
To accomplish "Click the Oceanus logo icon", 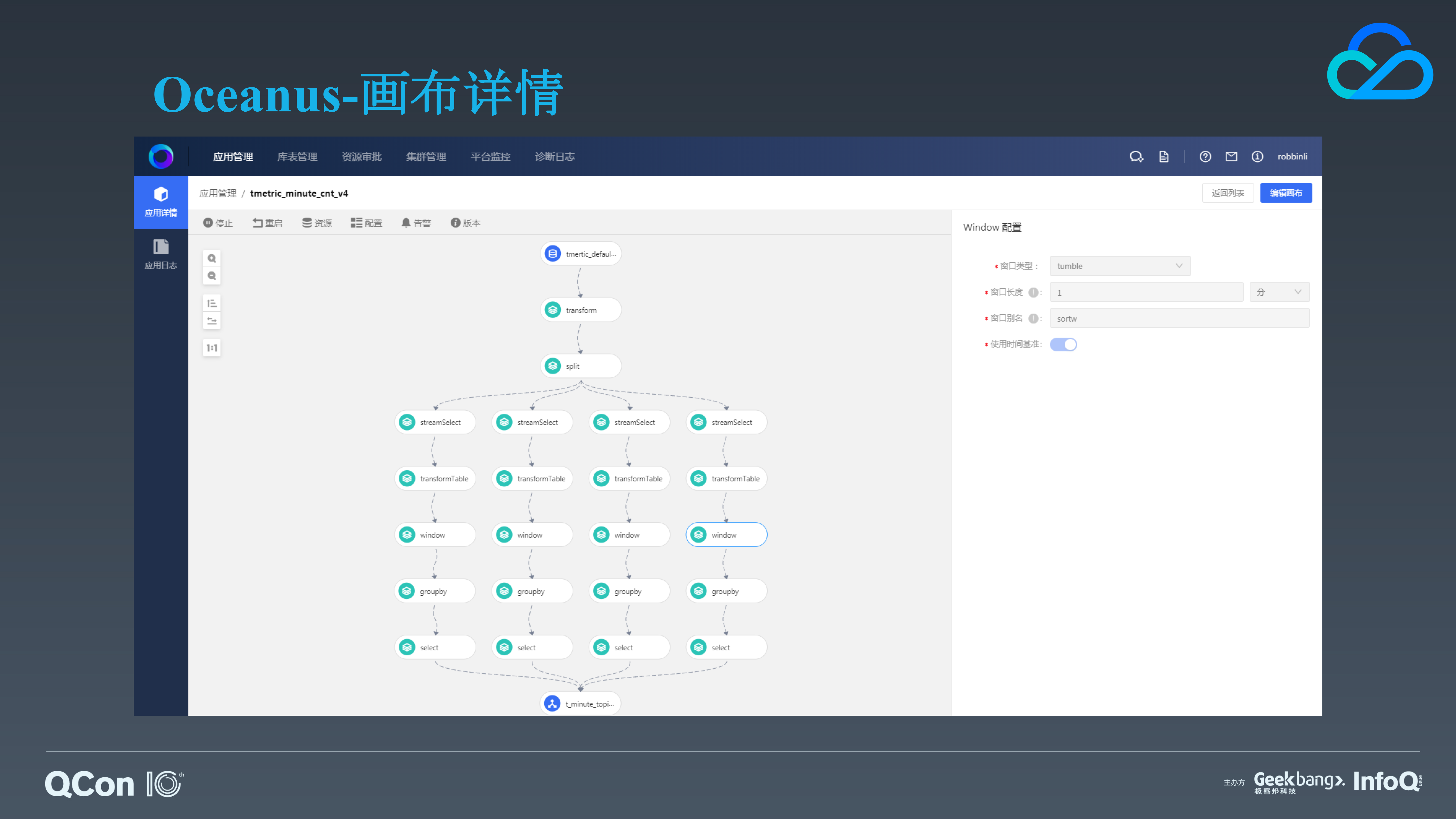I will (x=161, y=156).
